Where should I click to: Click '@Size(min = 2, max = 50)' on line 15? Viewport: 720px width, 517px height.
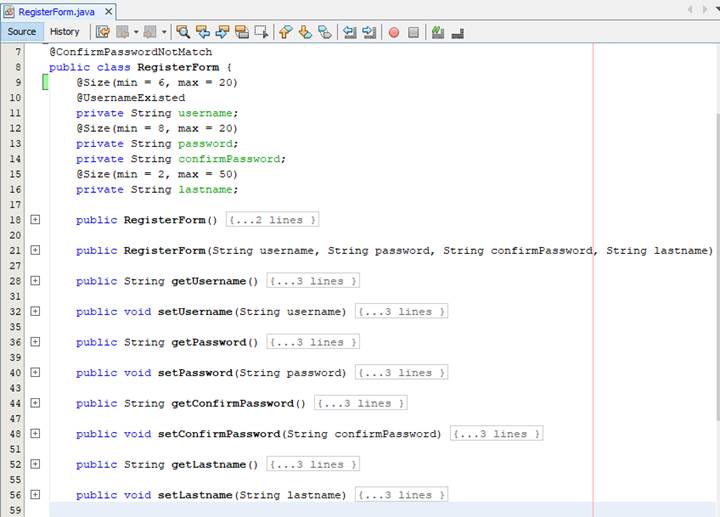click(x=157, y=174)
